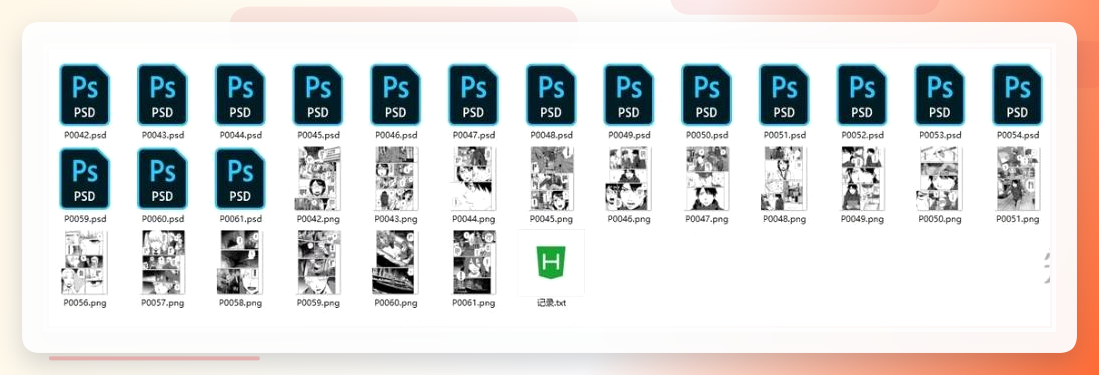Select the P0060.png image thumbnail

click(396, 262)
